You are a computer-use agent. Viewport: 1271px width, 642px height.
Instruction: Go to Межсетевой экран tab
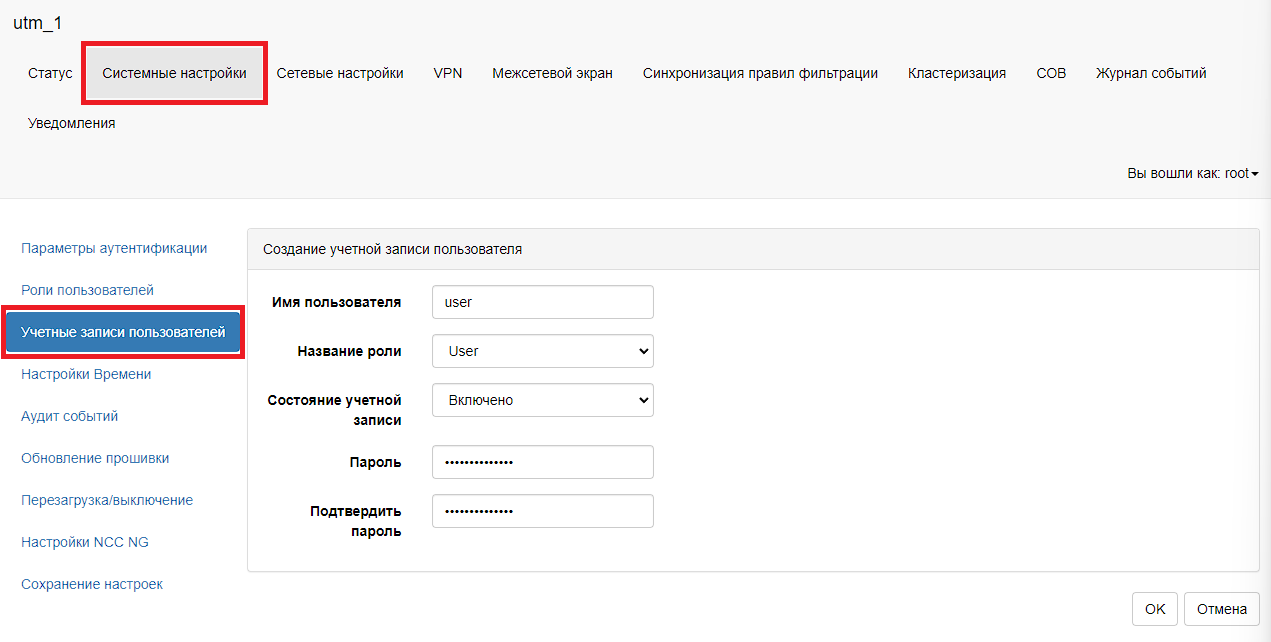click(x=552, y=73)
